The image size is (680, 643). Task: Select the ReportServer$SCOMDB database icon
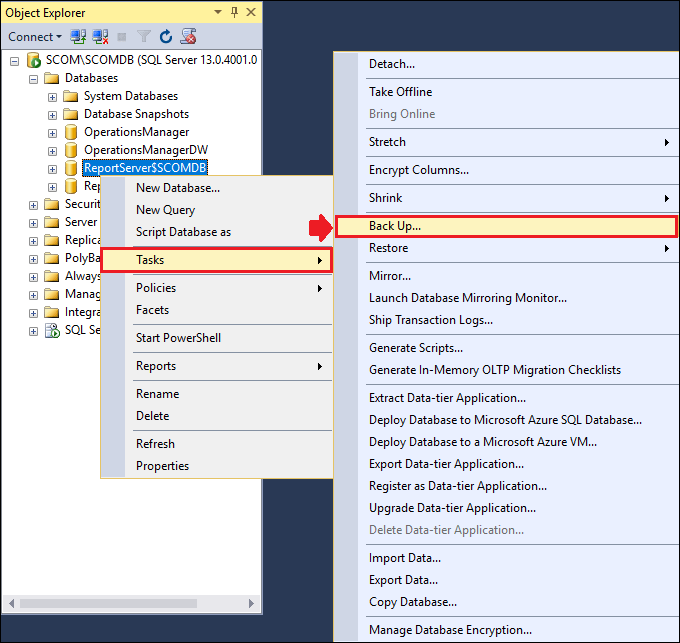(x=71, y=168)
